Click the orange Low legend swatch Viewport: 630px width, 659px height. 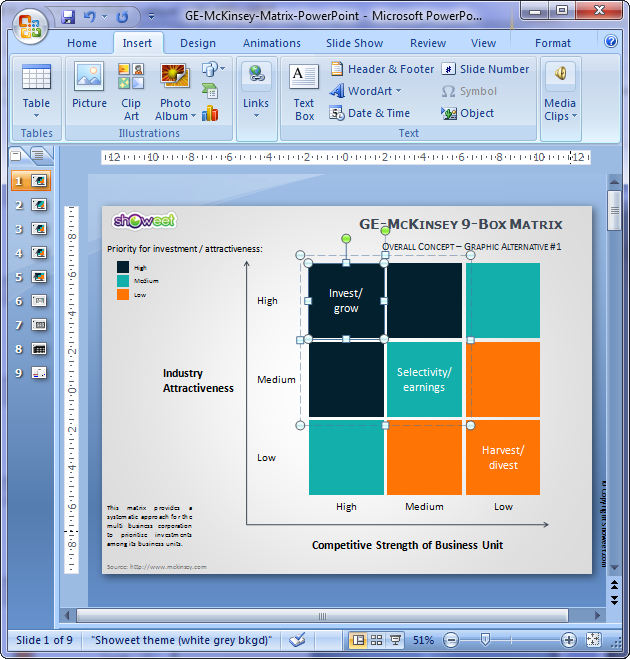[x=123, y=295]
